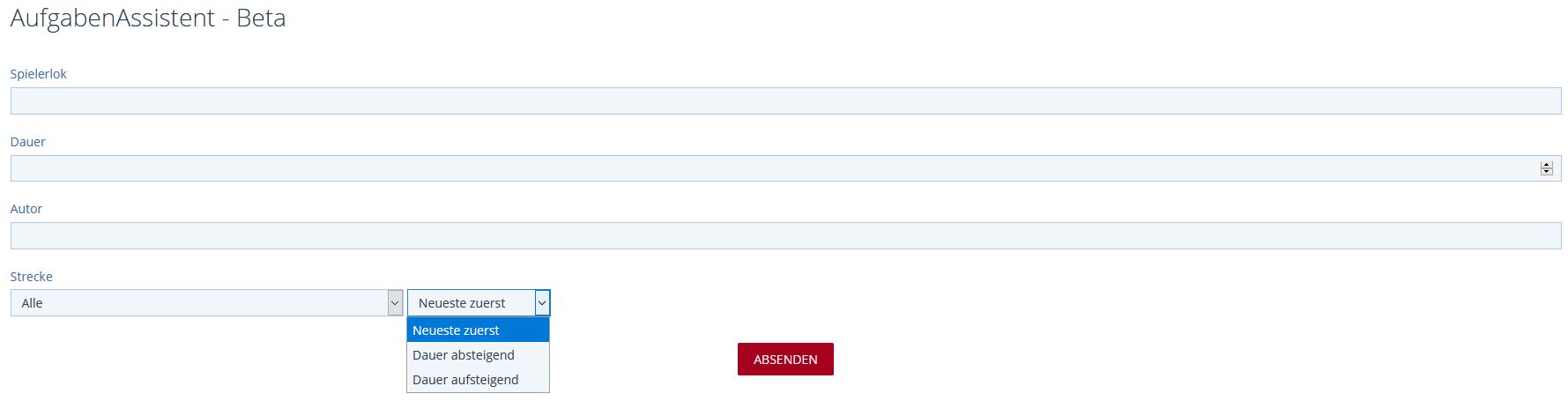
Task: Open the Strecke combo box showing 'Alle'
Action: (198, 303)
